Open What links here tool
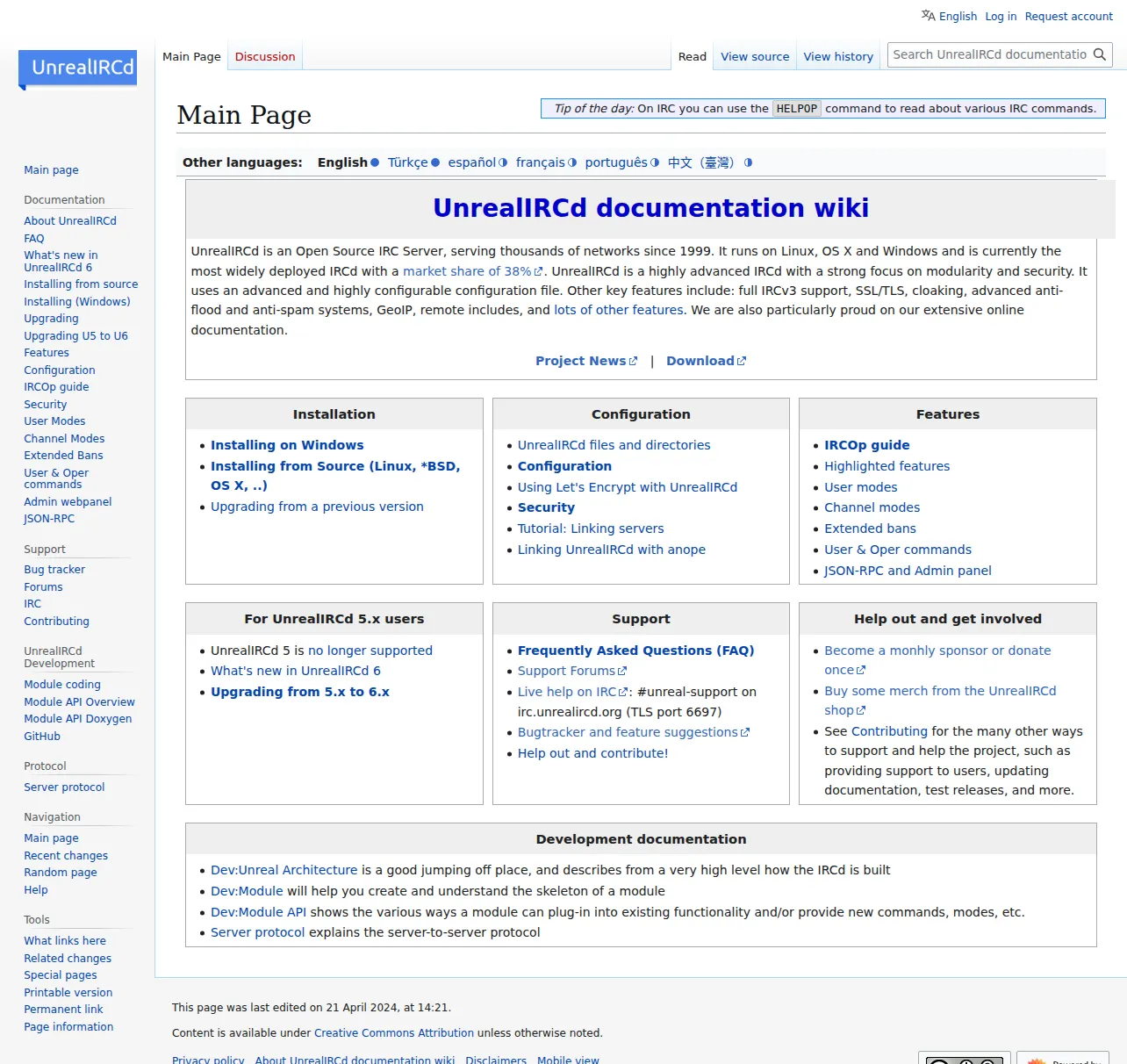 pyautogui.click(x=65, y=941)
